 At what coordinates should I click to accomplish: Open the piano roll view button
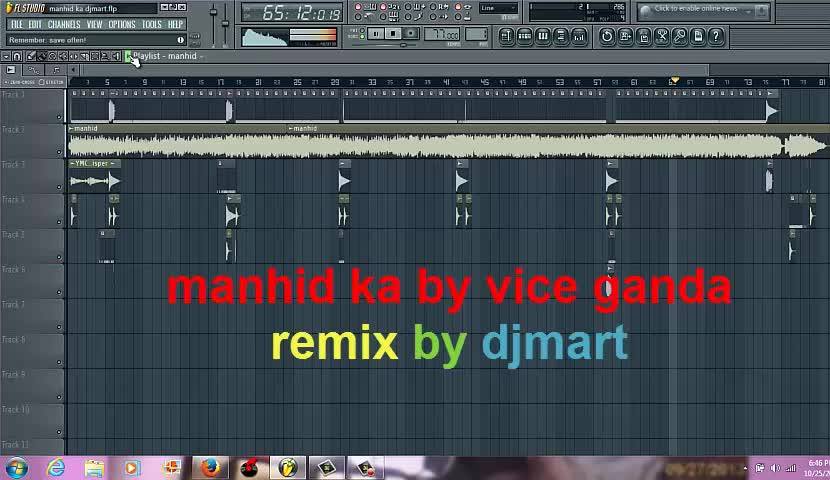click(x=543, y=36)
